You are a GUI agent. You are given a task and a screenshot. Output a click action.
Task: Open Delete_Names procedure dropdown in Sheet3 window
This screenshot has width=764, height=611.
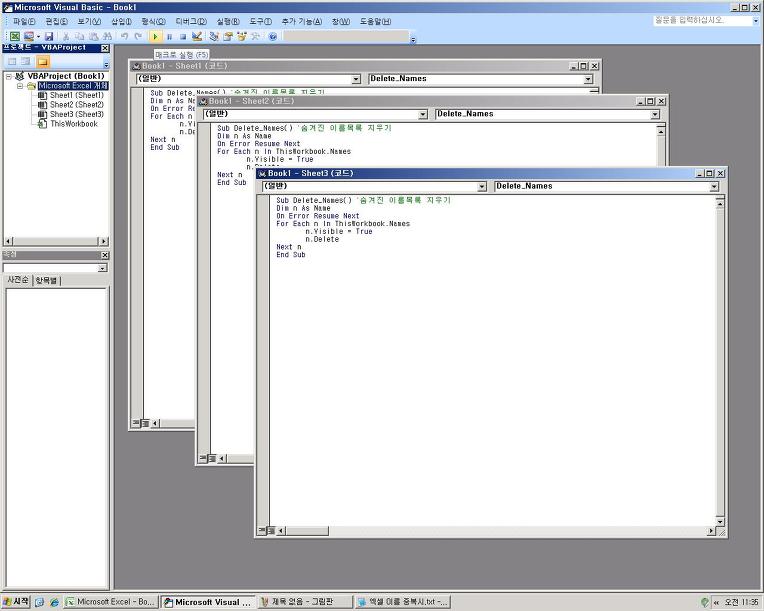pos(714,186)
